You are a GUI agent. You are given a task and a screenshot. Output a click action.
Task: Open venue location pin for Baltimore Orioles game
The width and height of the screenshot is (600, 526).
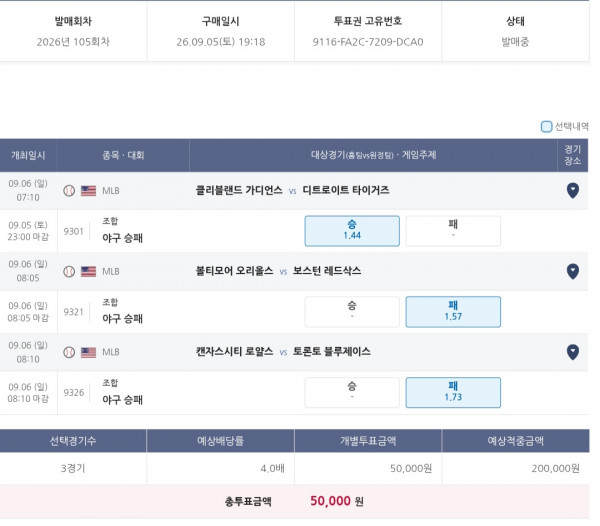tap(572, 271)
